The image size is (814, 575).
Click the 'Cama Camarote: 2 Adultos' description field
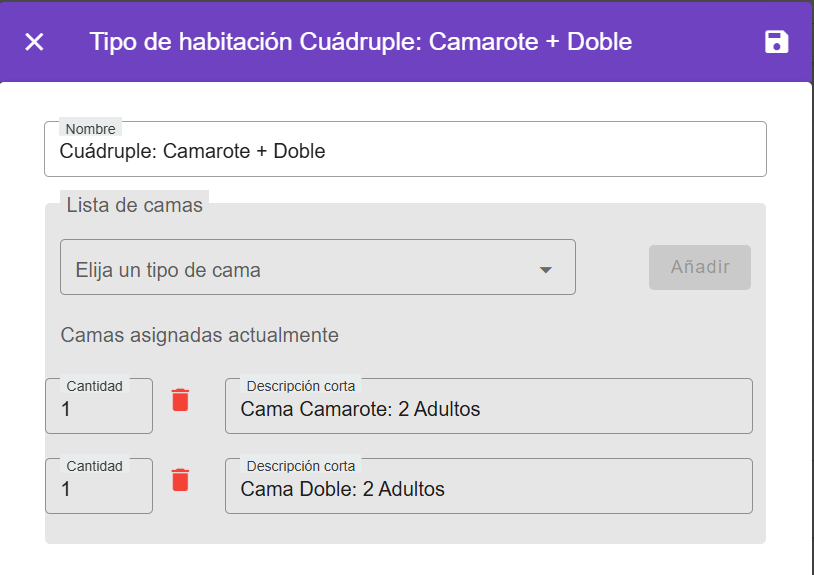(x=488, y=409)
